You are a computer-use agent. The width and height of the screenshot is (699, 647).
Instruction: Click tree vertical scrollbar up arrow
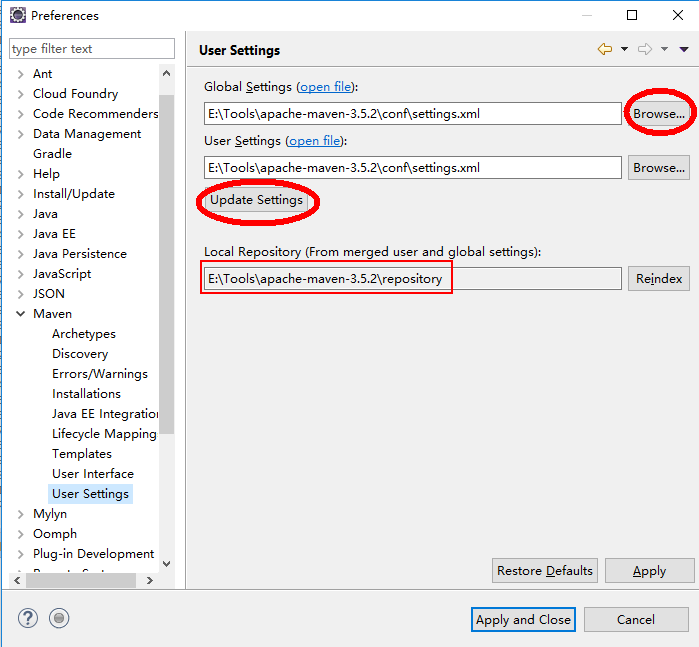click(166, 74)
